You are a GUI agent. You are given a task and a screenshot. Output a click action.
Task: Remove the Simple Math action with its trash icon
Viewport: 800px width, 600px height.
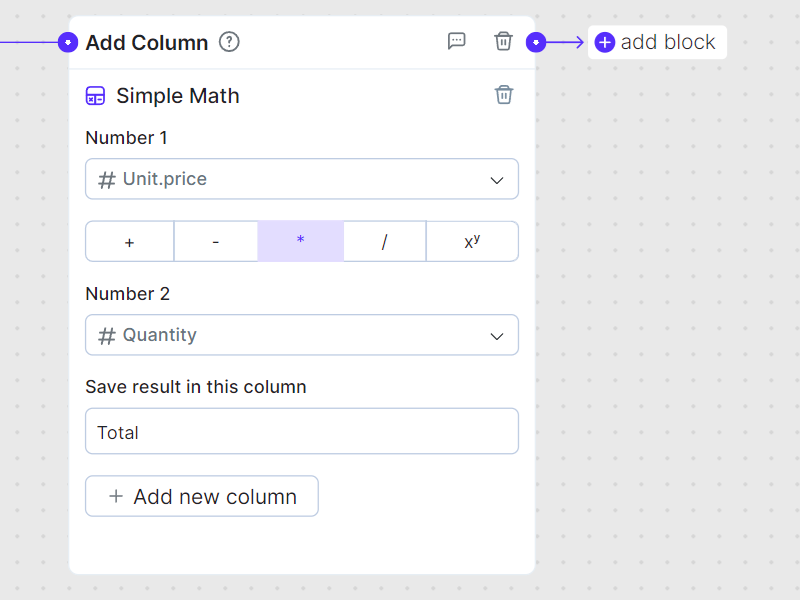pos(503,95)
